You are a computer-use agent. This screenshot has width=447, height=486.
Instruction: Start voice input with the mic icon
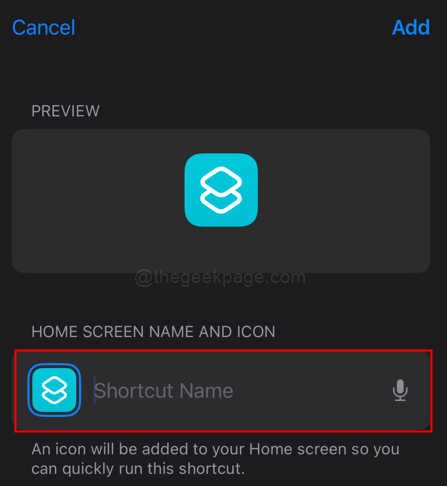tap(400, 390)
